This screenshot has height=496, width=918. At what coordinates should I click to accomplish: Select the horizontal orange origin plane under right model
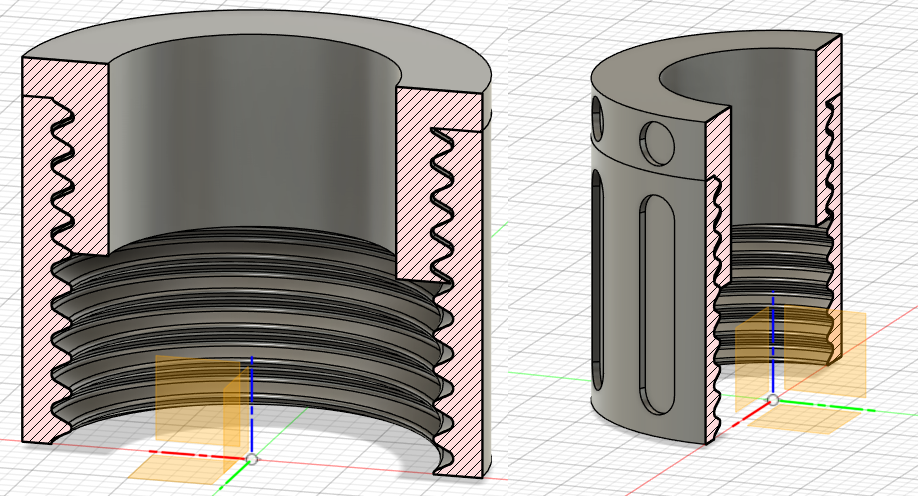coord(805,420)
